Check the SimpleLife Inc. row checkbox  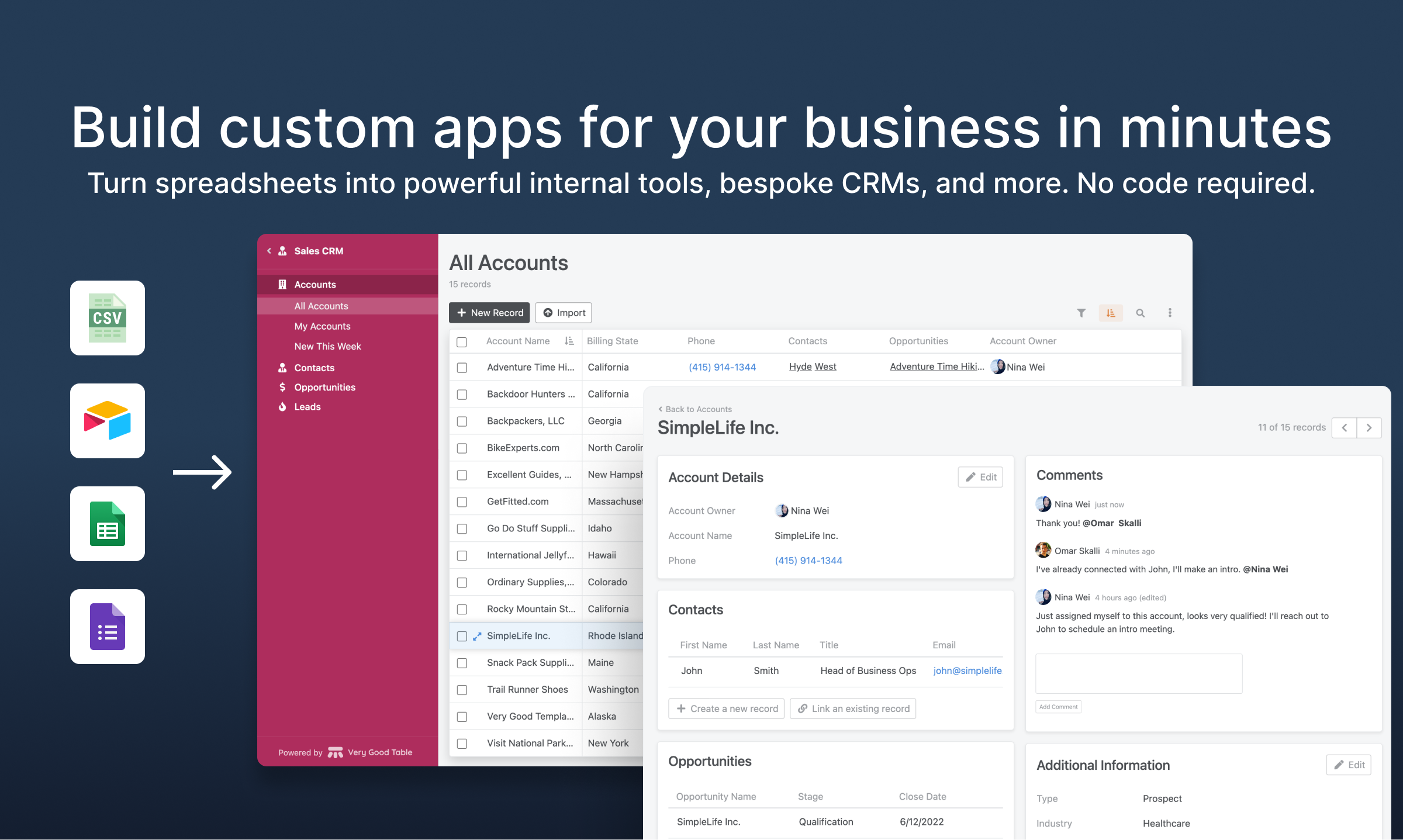pyautogui.click(x=462, y=636)
